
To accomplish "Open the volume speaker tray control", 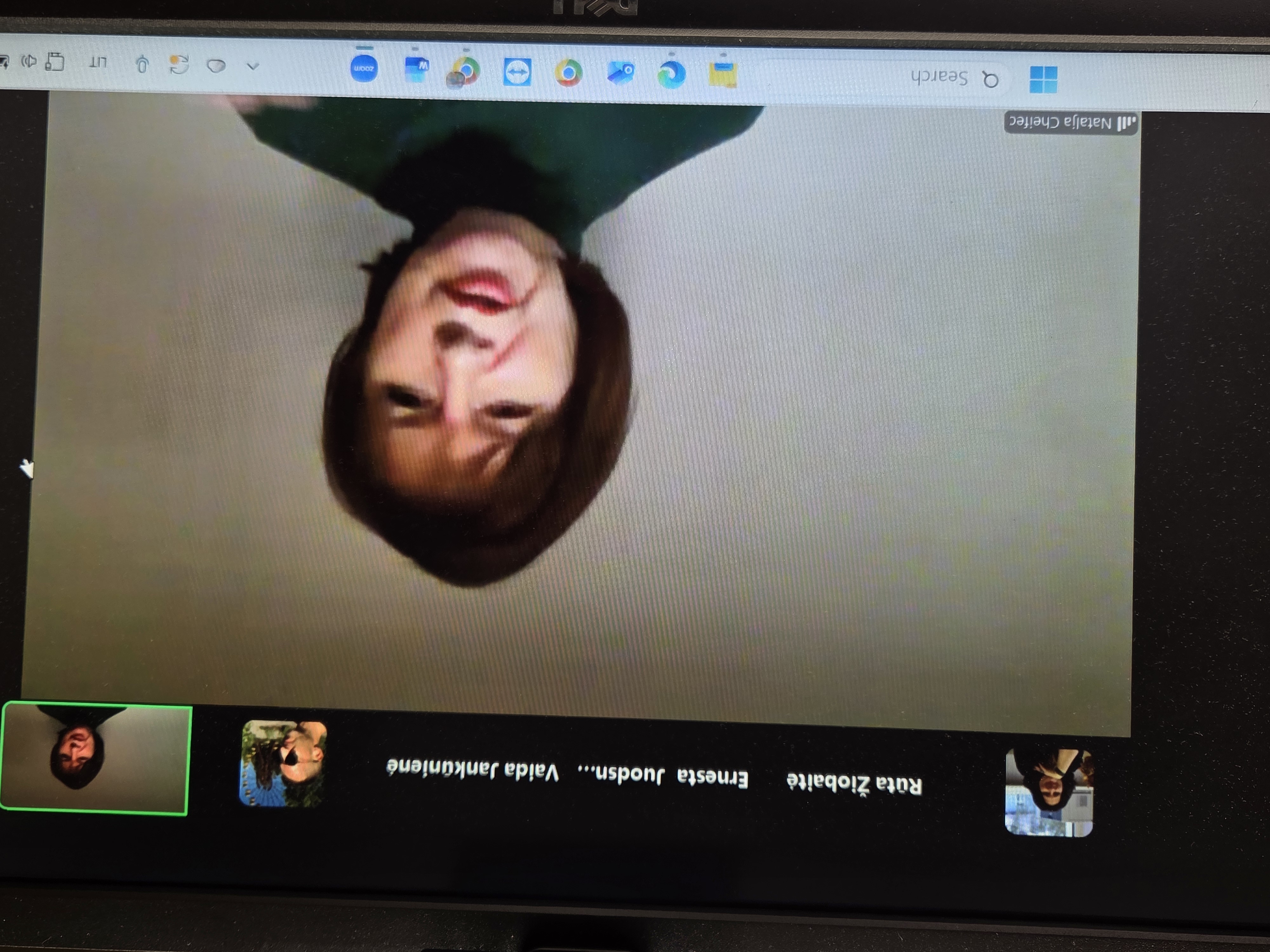I will click(x=28, y=61).
